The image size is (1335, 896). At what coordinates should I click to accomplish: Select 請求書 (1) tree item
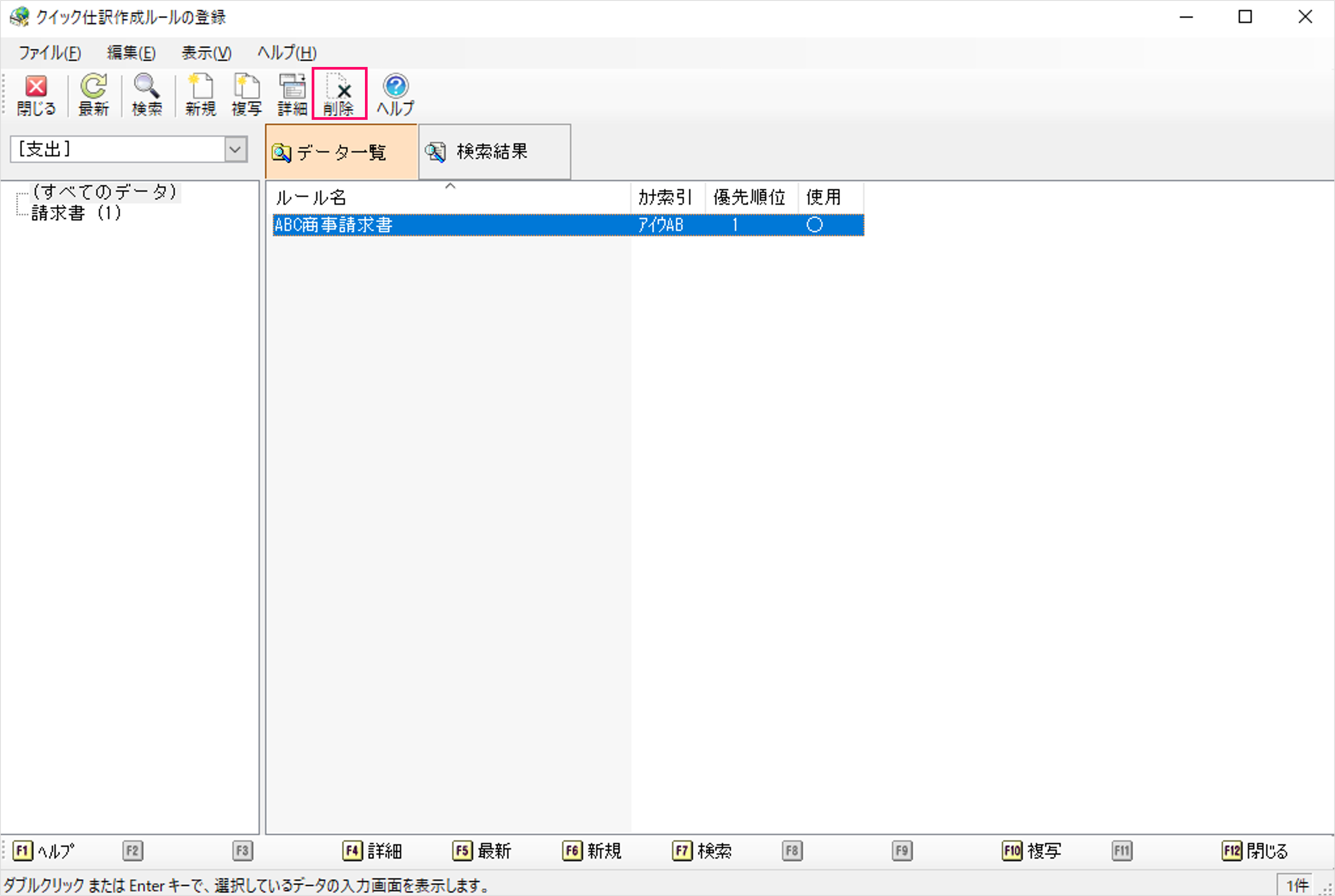point(76,213)
